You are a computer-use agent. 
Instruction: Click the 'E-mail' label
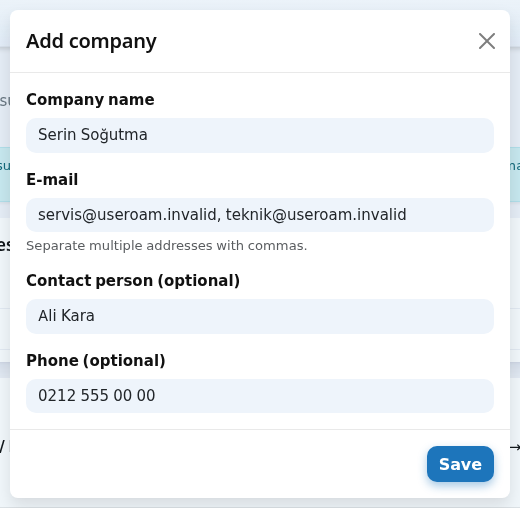tap(52, 179)
